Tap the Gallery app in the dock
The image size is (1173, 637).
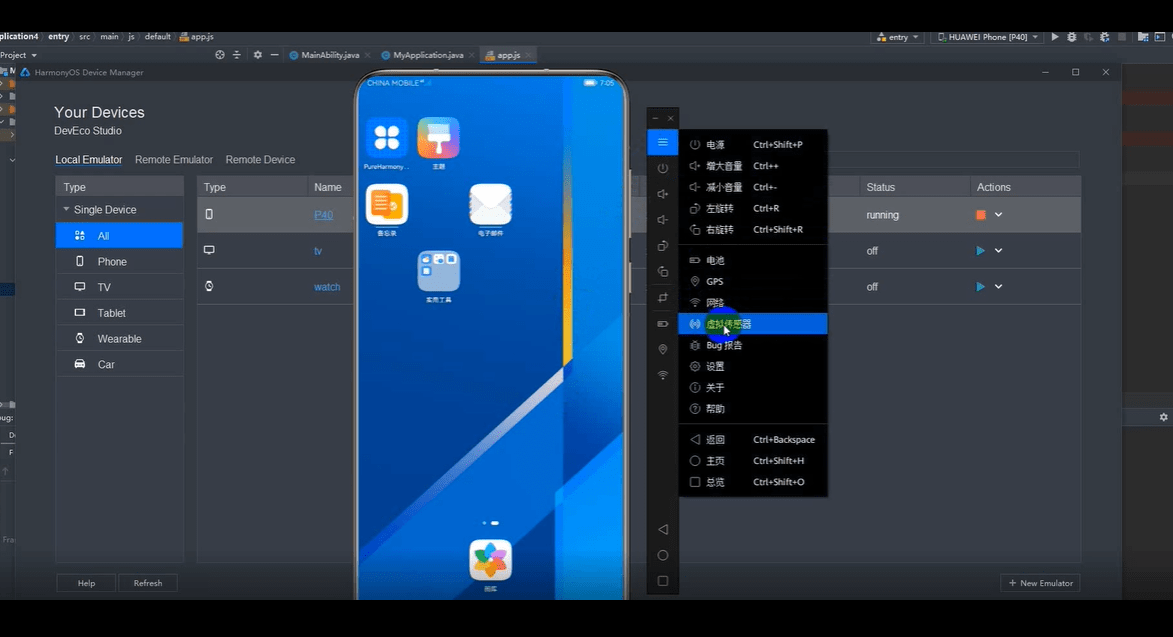(490, 560)
